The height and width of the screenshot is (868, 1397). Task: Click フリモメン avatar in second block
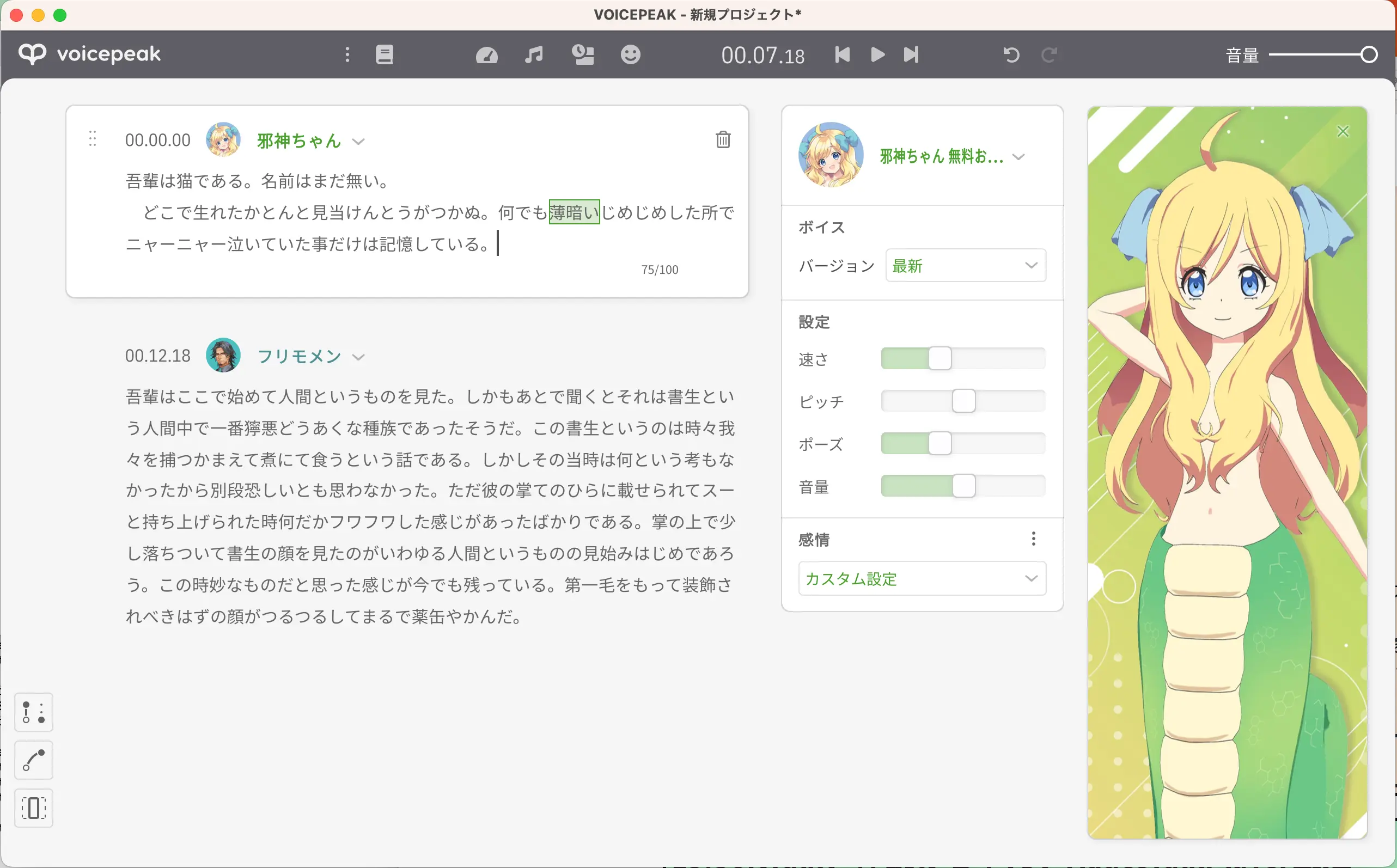point(223,356)
